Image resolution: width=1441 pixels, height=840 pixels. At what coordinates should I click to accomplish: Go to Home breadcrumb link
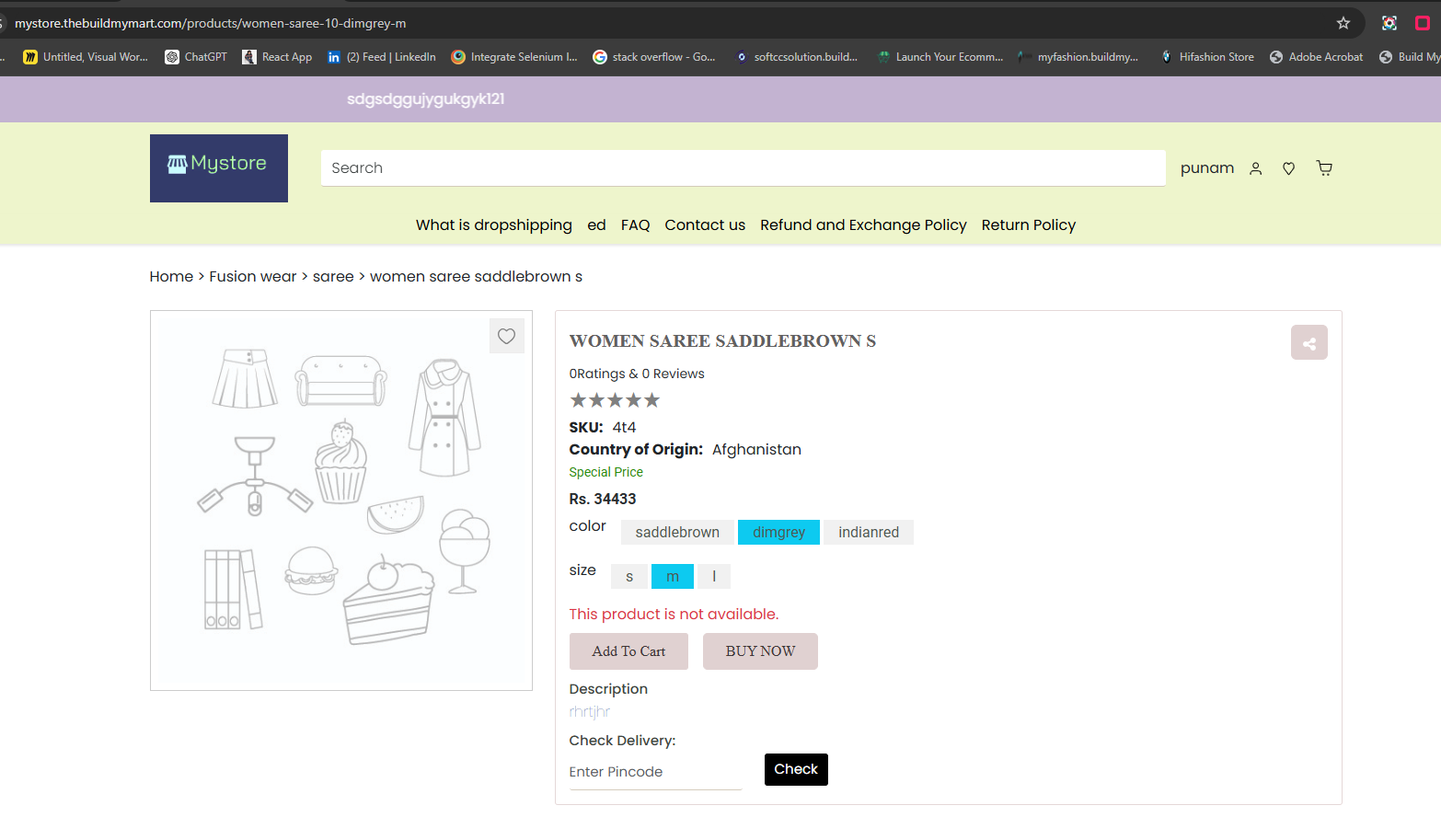(x=171, y=277)
